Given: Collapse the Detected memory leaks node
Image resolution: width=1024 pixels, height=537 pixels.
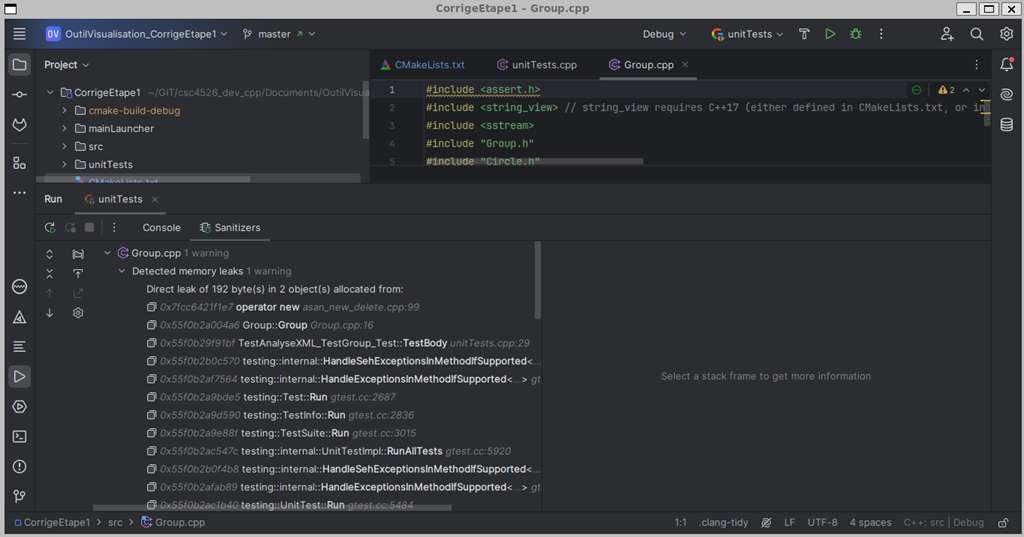Looking at the screenshot, I should click(121, 271).
